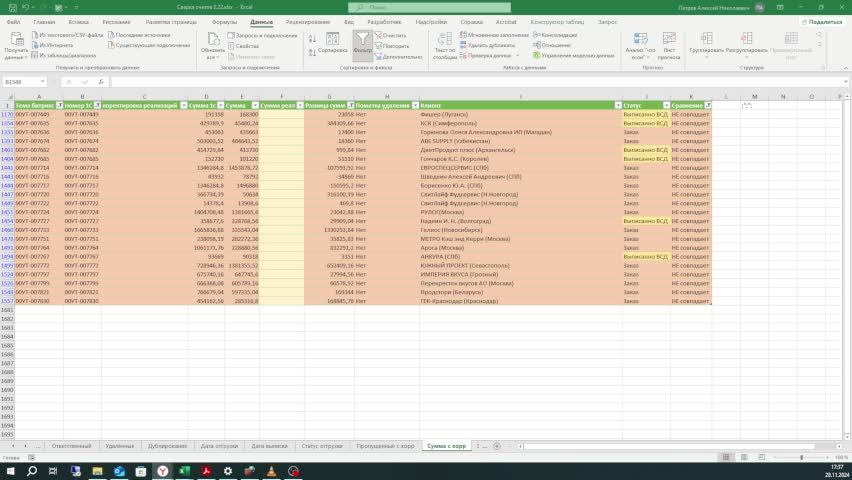Click in the formula bar

tap(475, 82)
